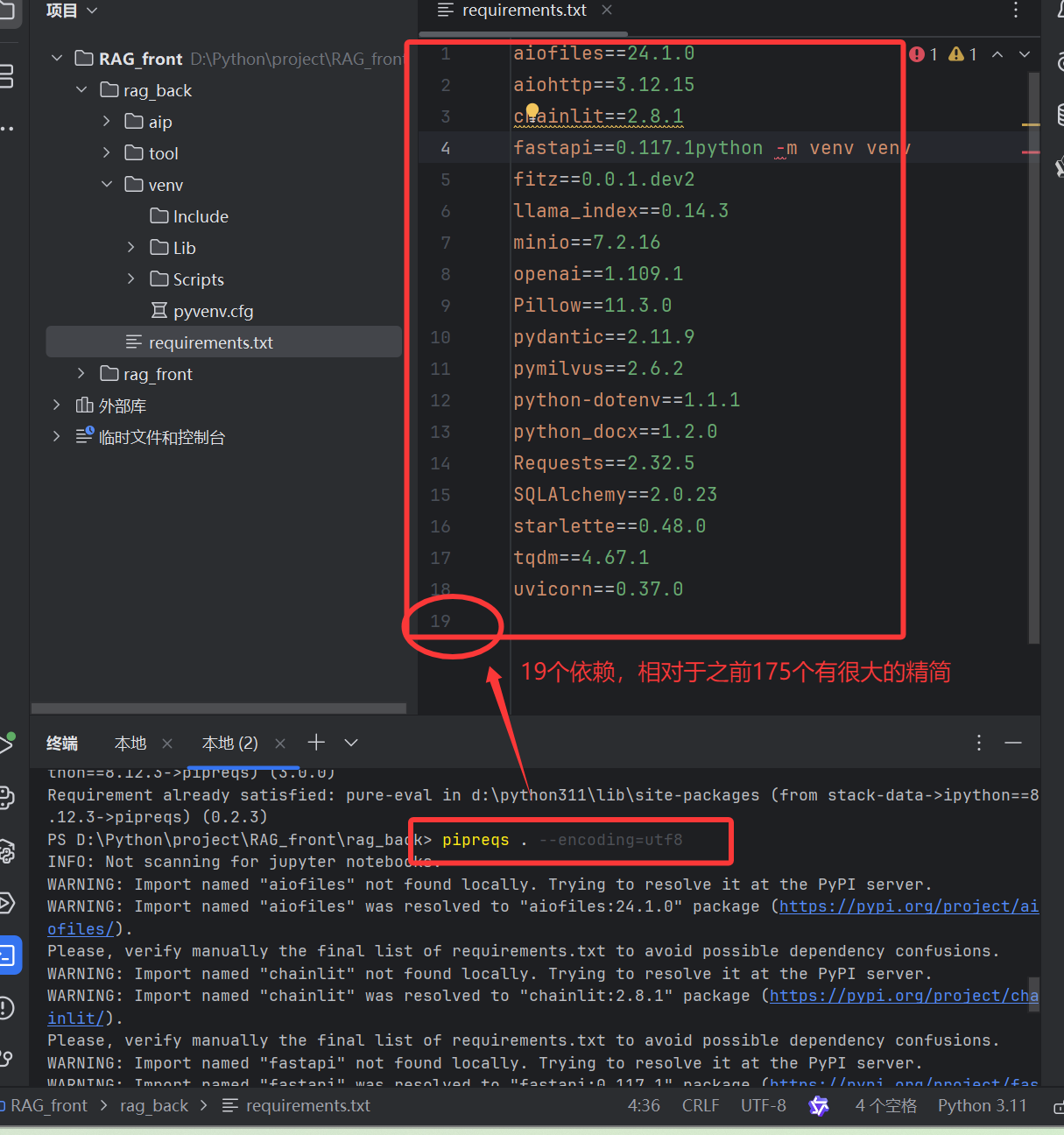The width and height of the screenshot is (1064, 1135).
Task: Switch to the first 本地 terminal tab
Action: pyautogui.click(x=130, y=742)
